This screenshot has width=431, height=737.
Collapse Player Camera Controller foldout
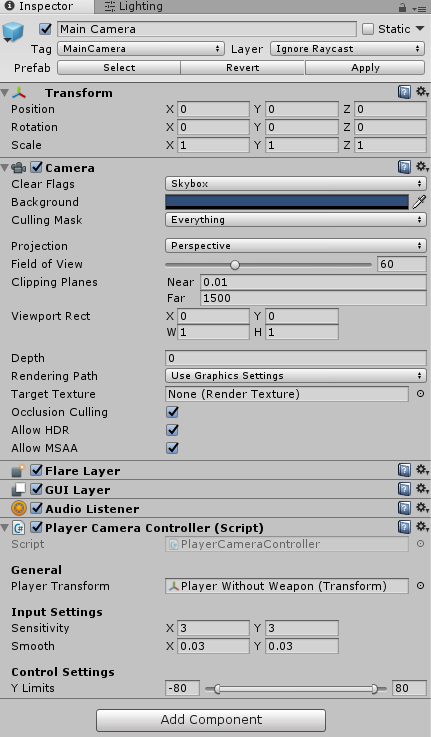click(x=5, y=527)
